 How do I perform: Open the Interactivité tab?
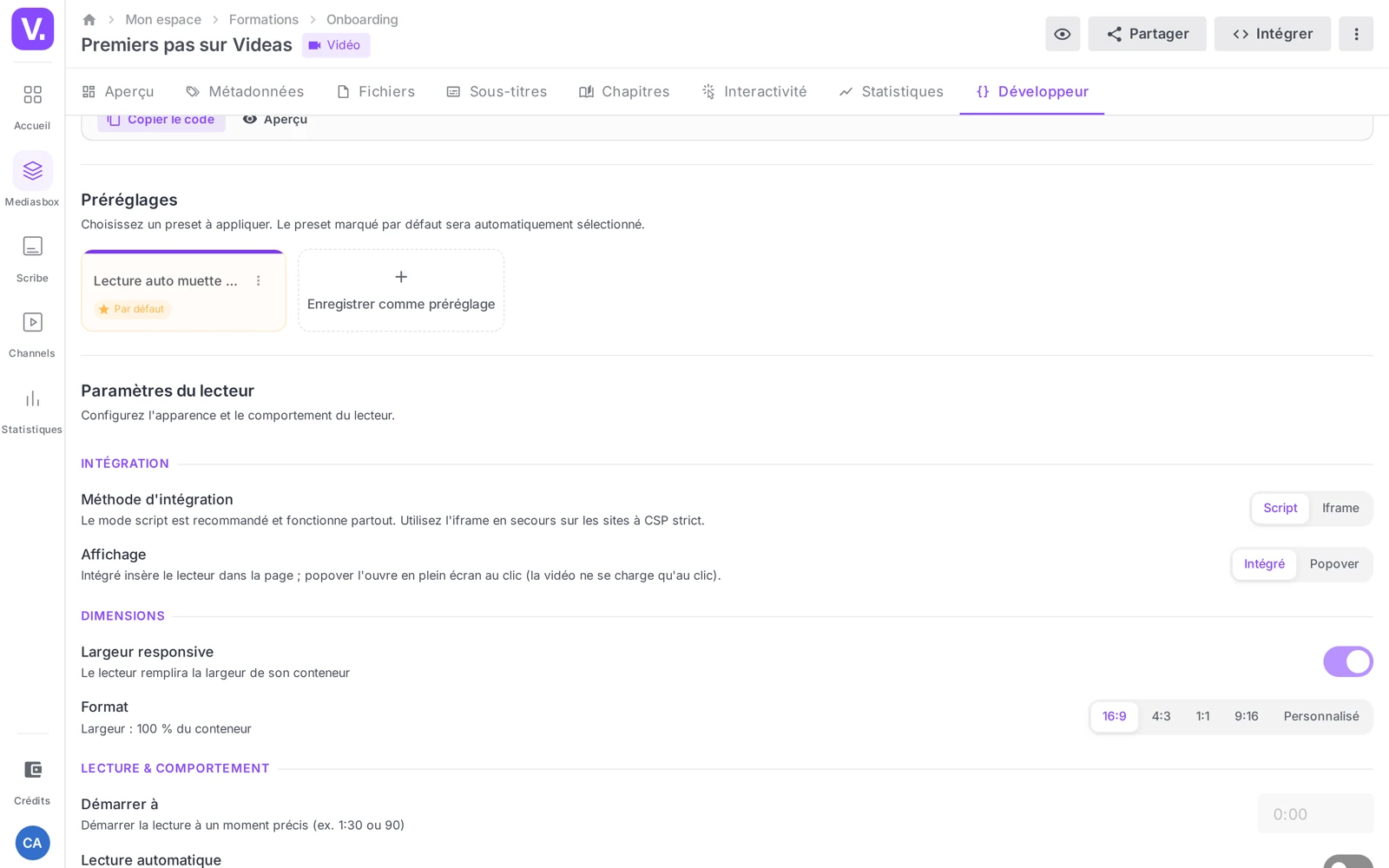pos(754,92)
